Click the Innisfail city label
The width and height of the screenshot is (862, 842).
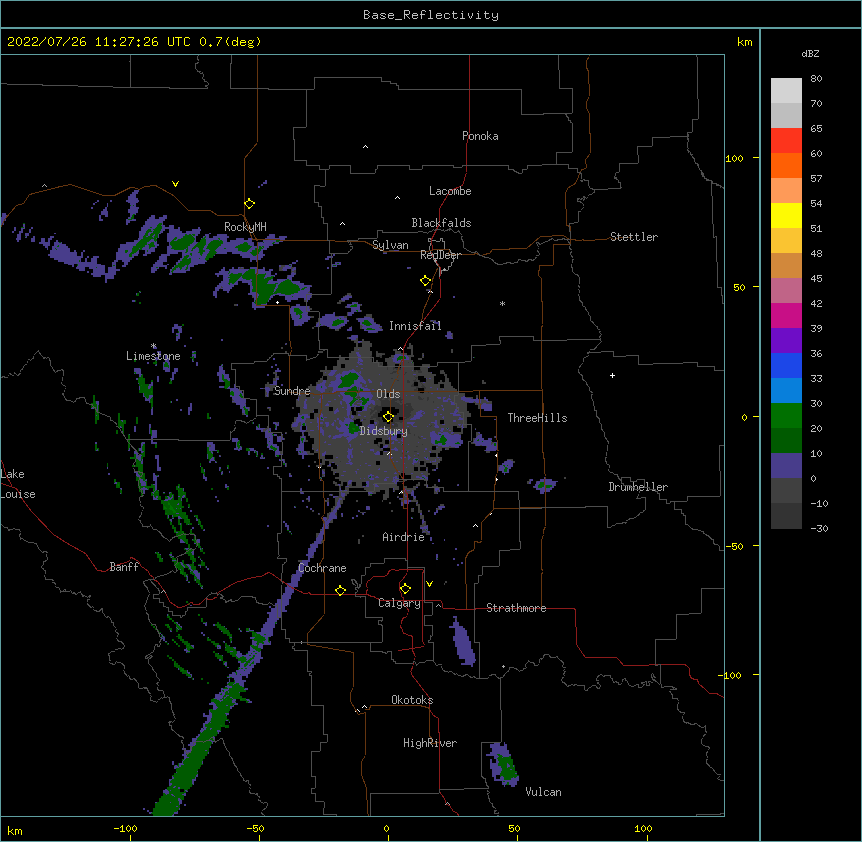(x=415, y=326)
